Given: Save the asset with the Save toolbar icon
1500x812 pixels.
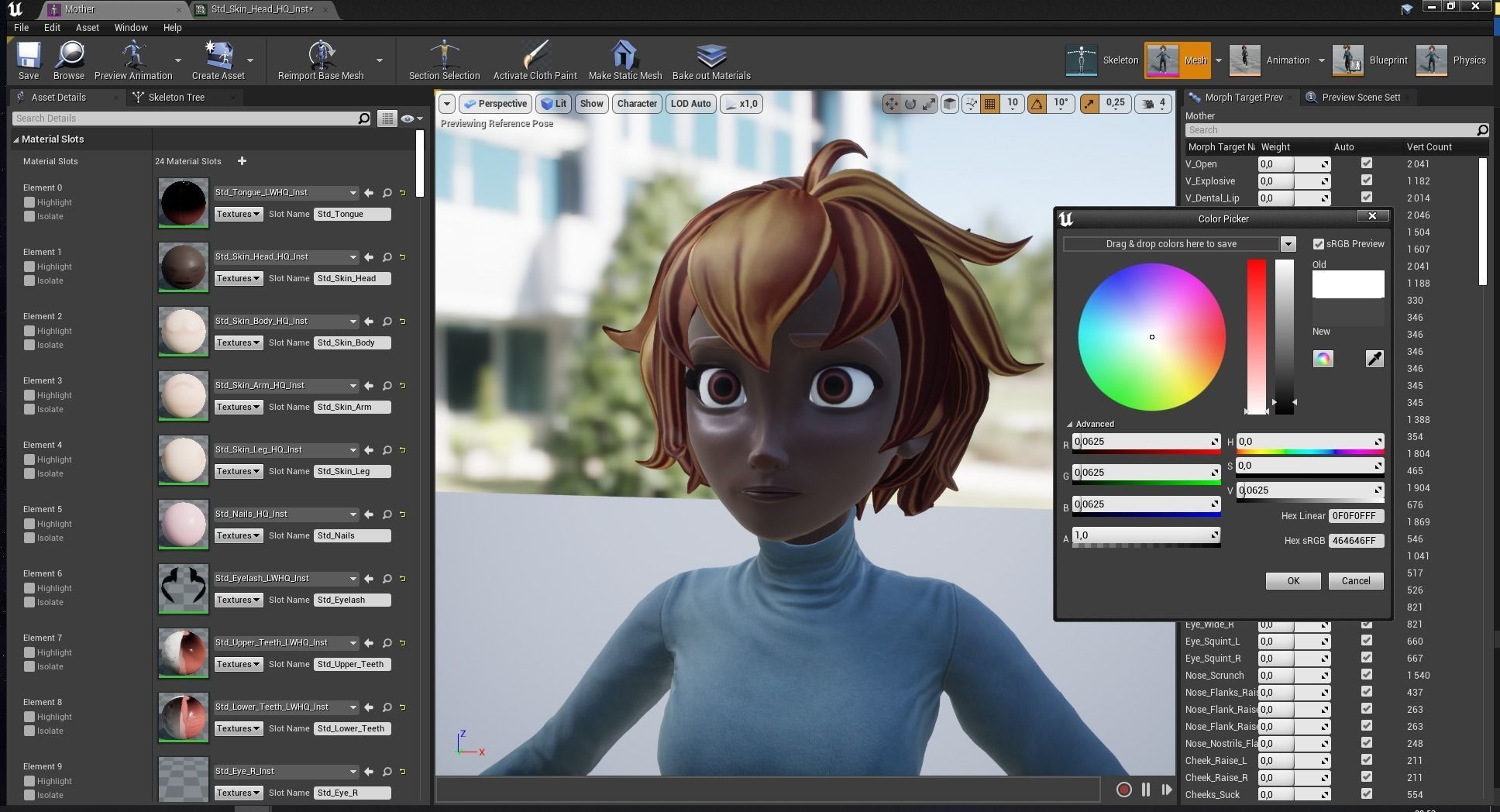Looking at the screenshot, I should [29, 60].
